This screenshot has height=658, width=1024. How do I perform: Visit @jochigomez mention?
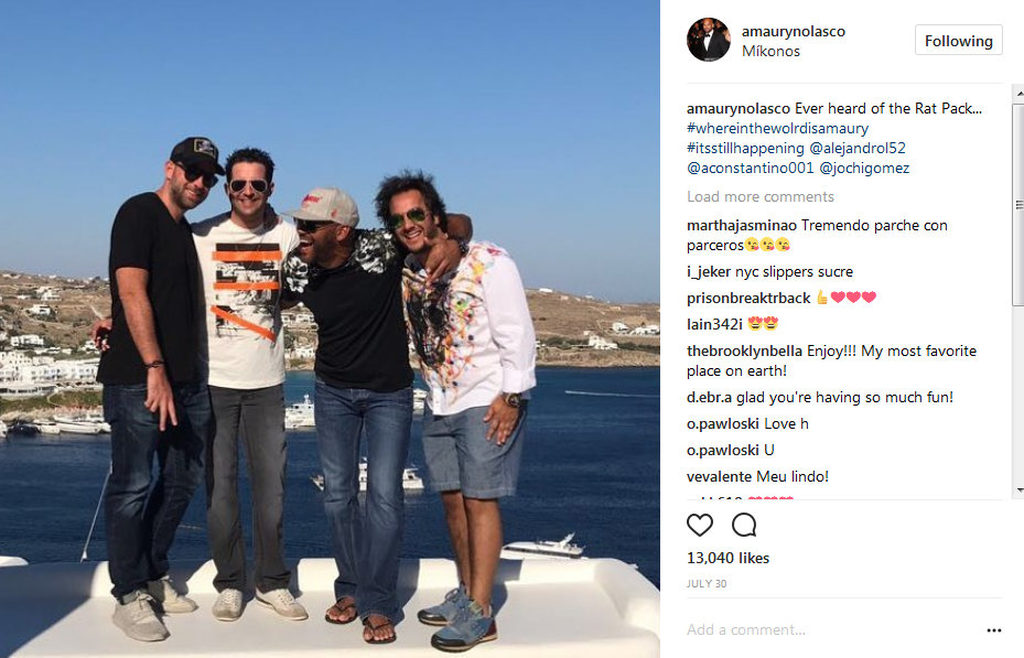click(x=864, y=168)
